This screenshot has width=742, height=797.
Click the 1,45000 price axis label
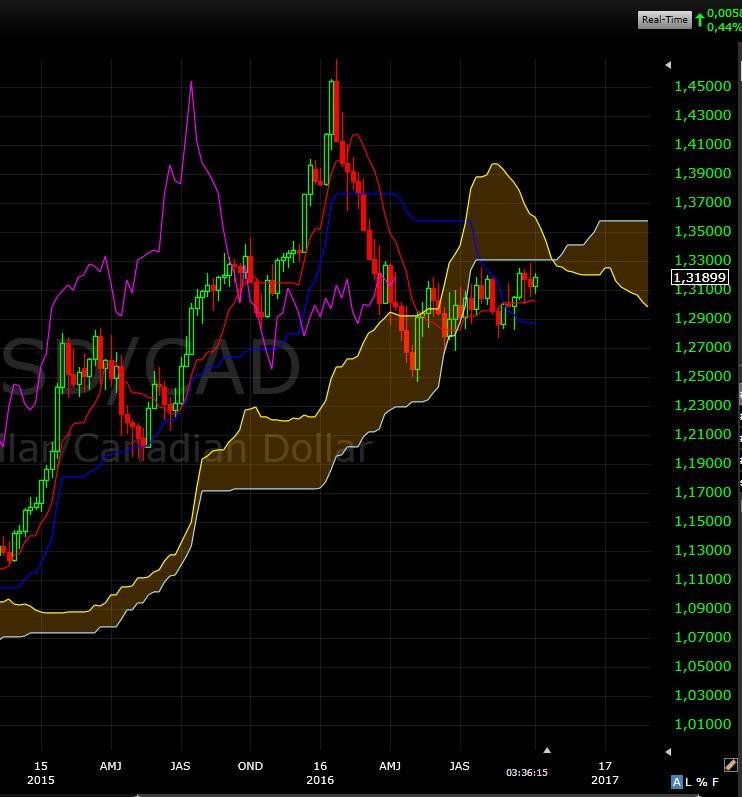click(703, 86)
